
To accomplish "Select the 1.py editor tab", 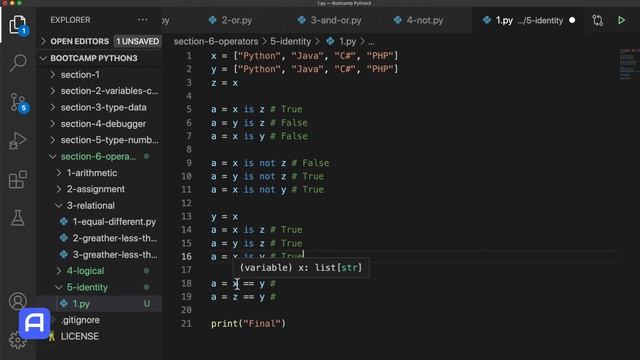I will [527, 20].
